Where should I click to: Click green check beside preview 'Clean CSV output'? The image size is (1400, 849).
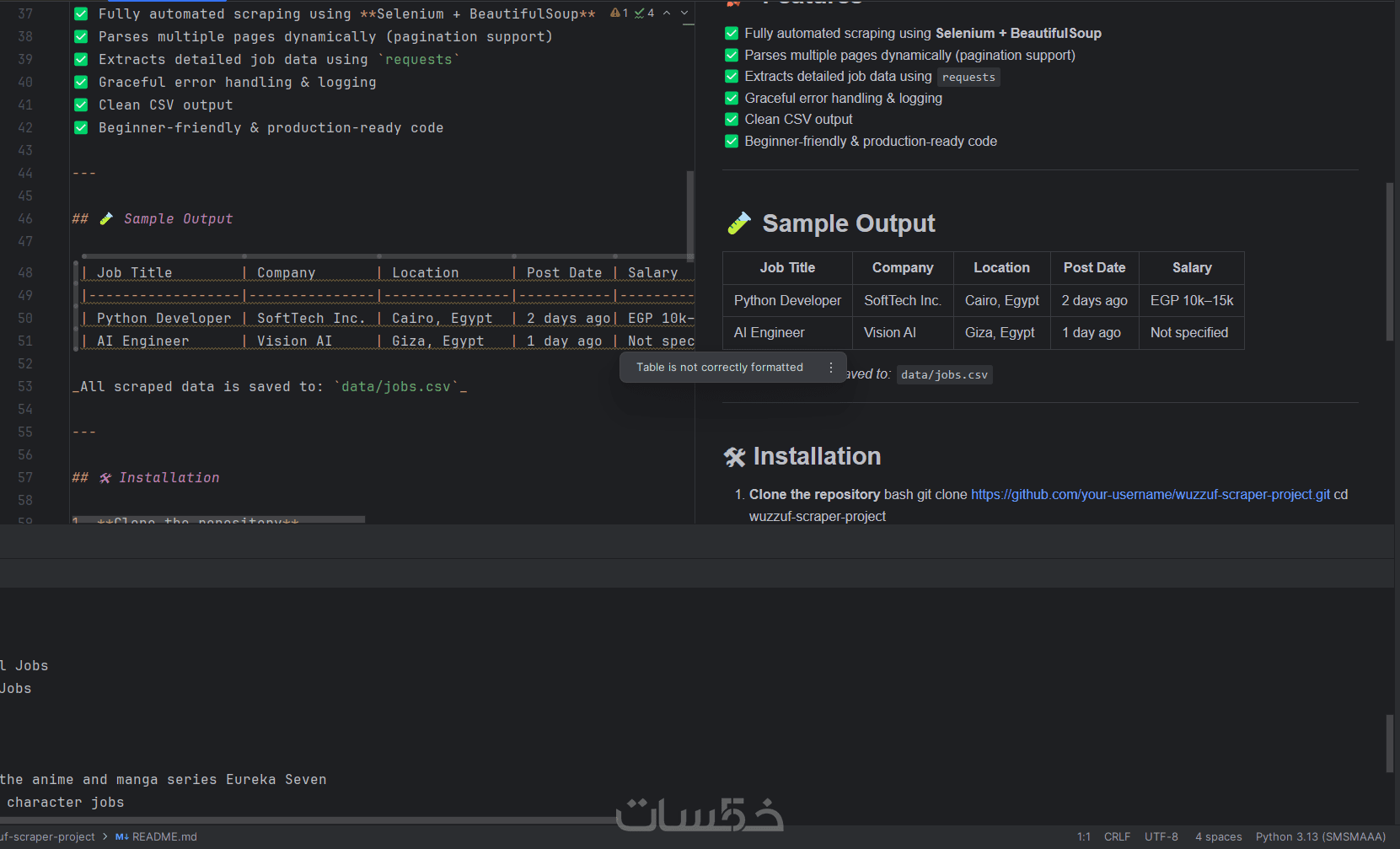[732, 120]
